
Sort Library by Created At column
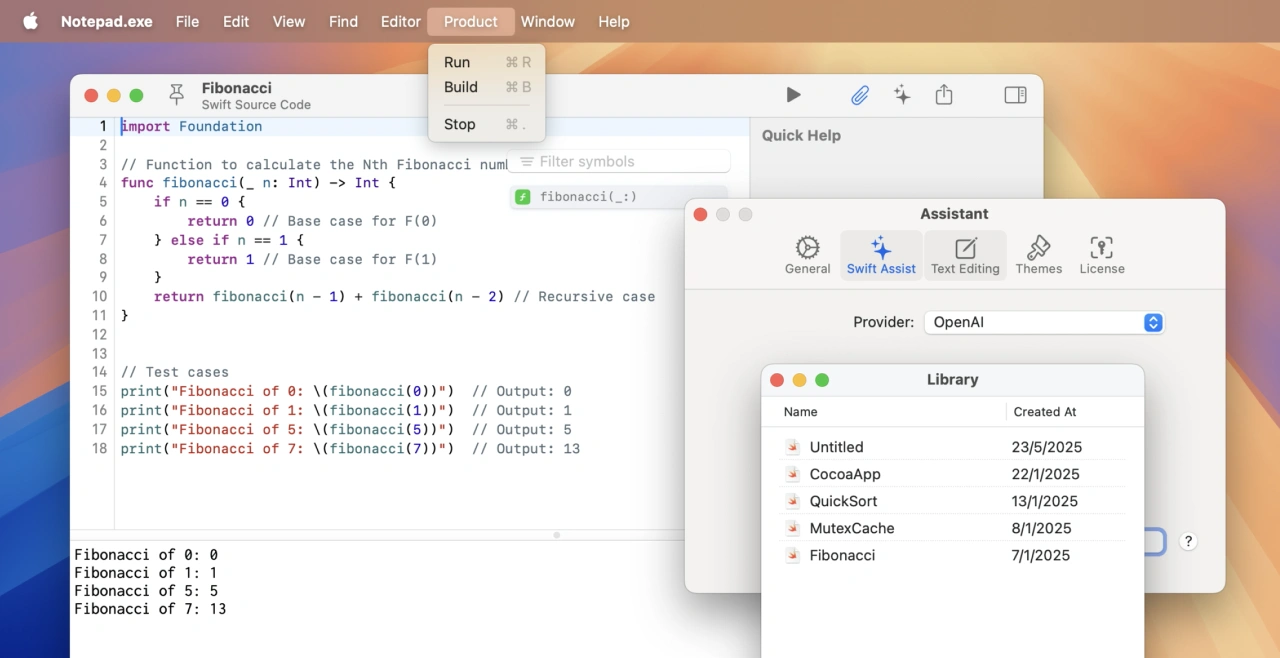point(1045,412)
